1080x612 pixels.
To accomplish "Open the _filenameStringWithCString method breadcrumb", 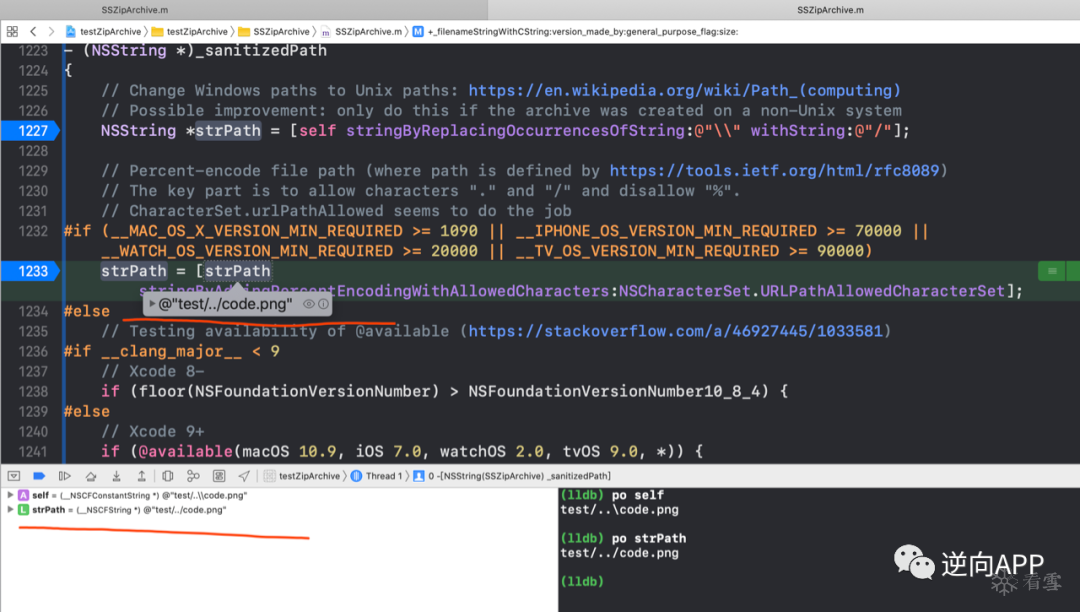I will pos(575,32).
